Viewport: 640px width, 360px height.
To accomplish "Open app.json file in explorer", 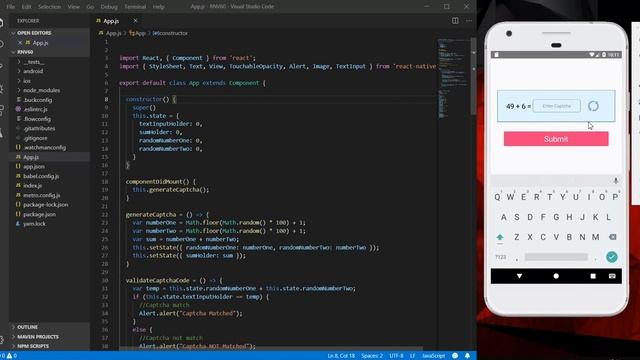I will [49, 167].
